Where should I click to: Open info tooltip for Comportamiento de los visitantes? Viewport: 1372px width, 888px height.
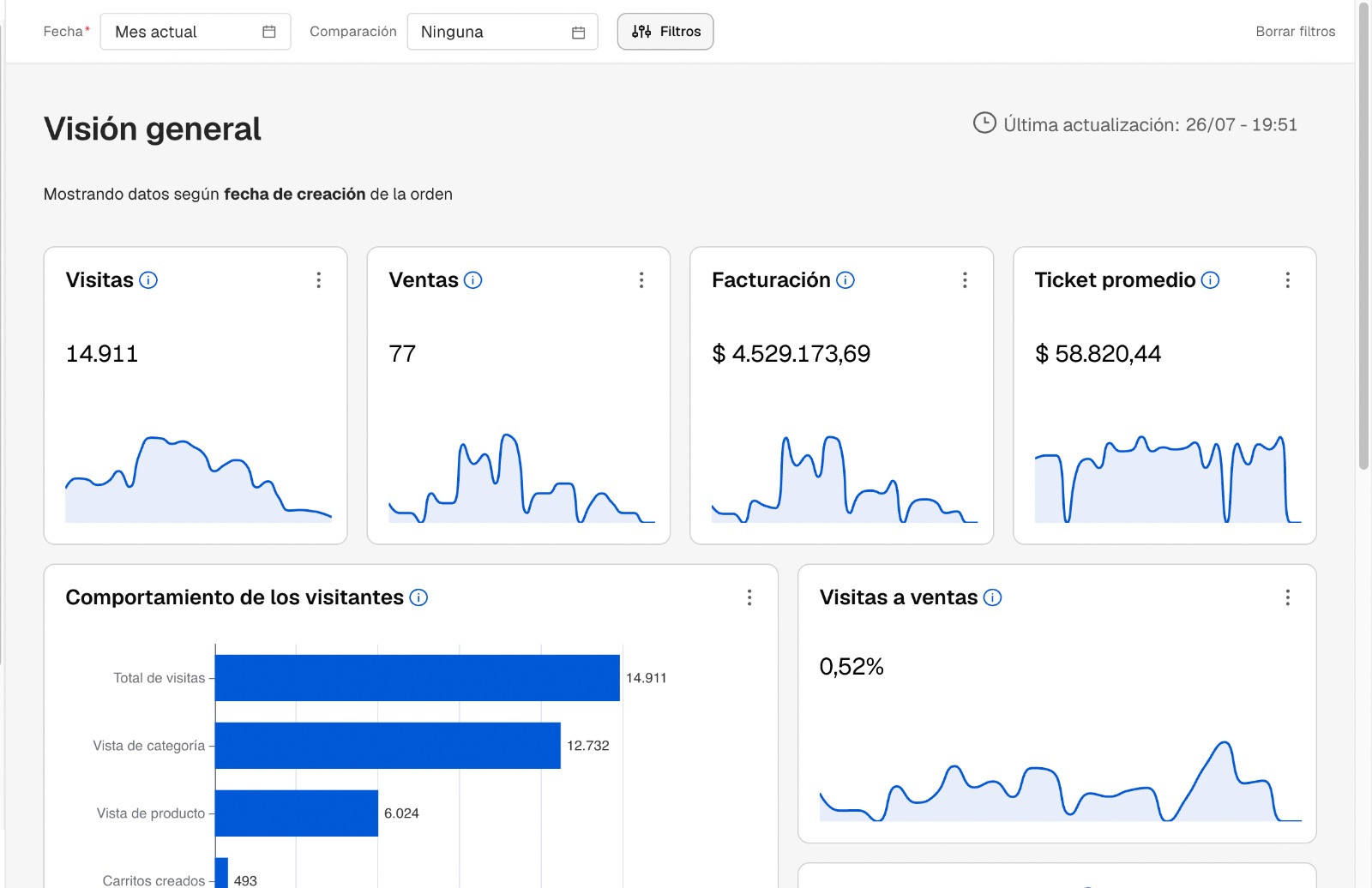pyautogui.click(x=418, y=597)
